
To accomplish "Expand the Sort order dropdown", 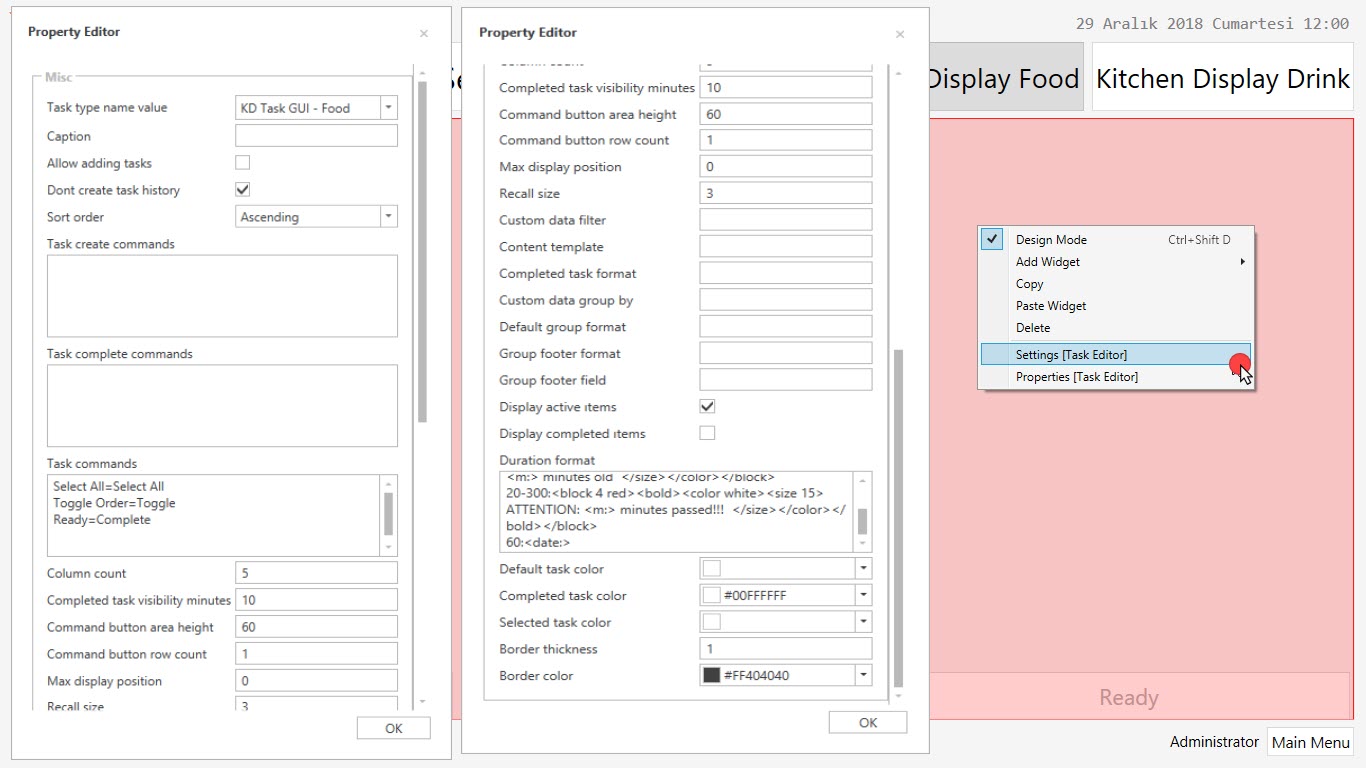I will [x=388, y=217].
